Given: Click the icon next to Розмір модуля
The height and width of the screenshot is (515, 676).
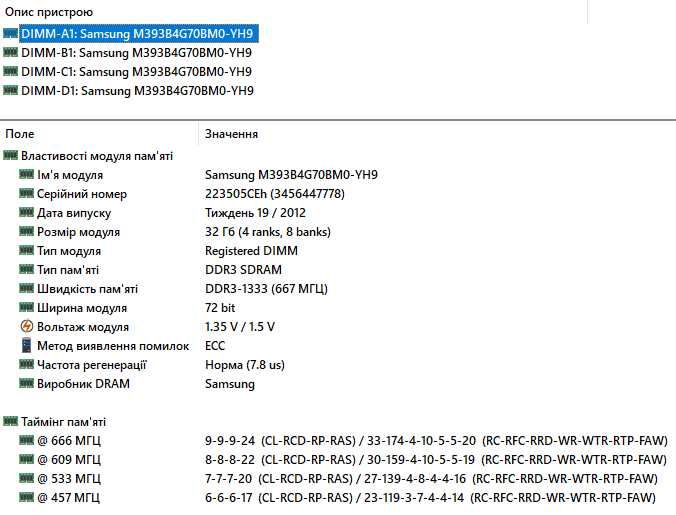Looking at the screenshot, I should point(26,231).
